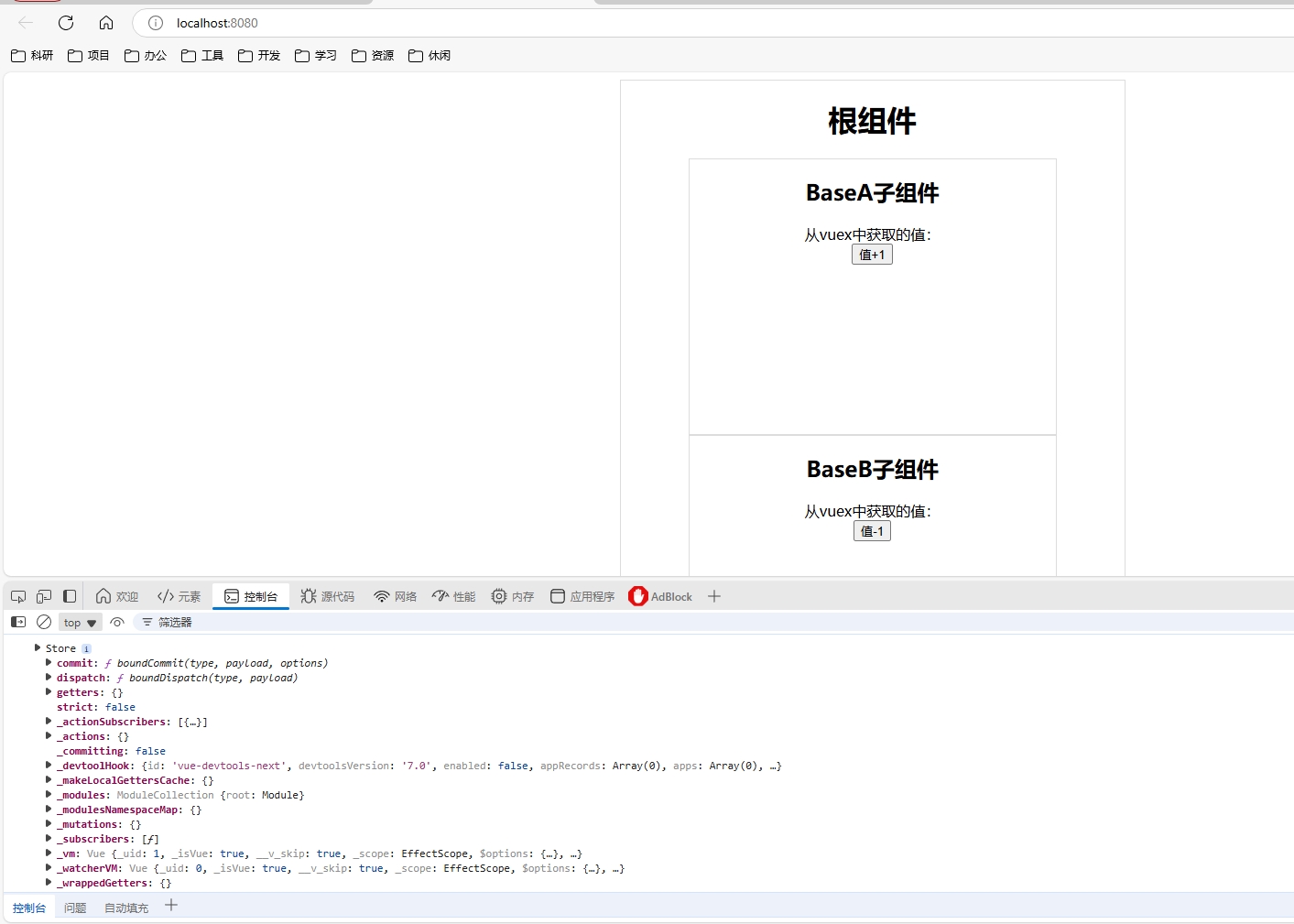The height and width of the screenshot is (924, 1294).
Task: Select the _committing: false line
Action: (x=111, y=751)
